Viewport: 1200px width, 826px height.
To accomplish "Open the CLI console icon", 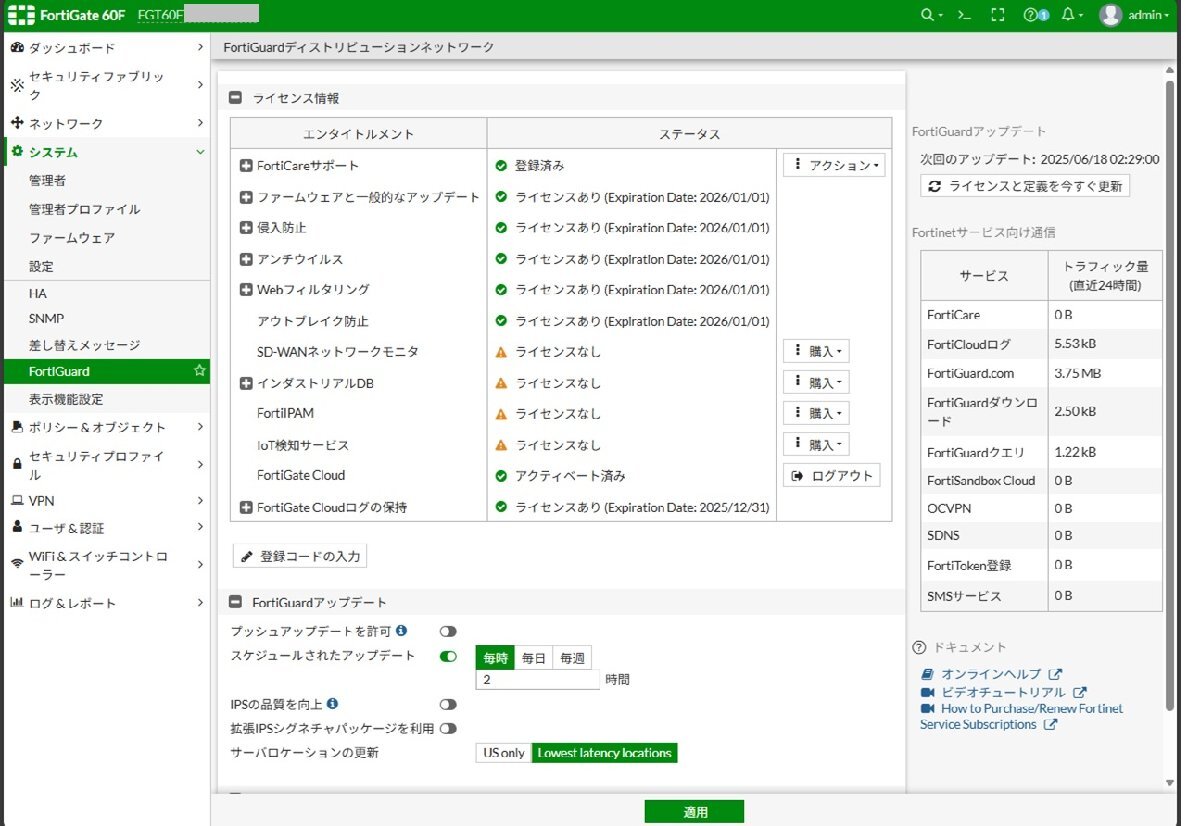I will [963, 15].
